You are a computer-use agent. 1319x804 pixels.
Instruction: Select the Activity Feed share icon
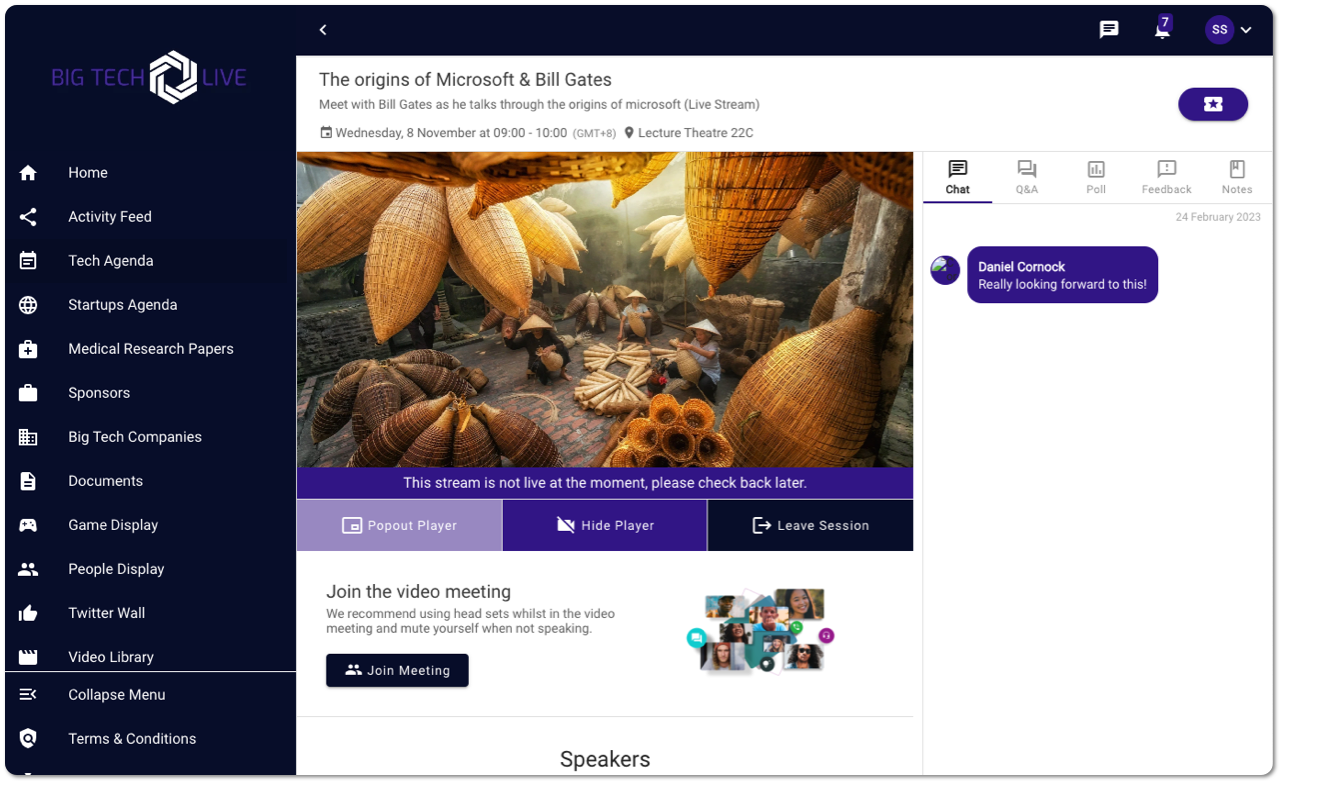pyautogui.click(x=28, y=217)
